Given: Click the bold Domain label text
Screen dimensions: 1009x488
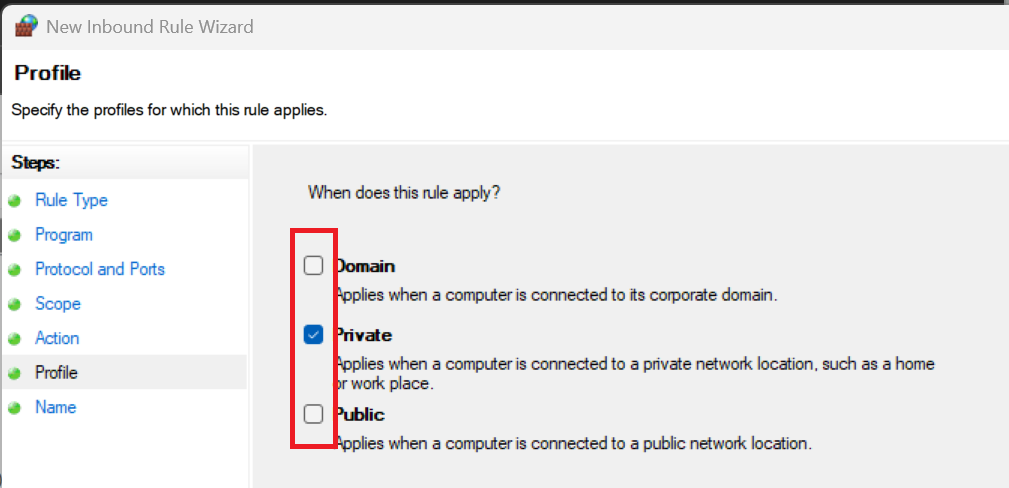Looking at the screenshot, I should point(366,266).
